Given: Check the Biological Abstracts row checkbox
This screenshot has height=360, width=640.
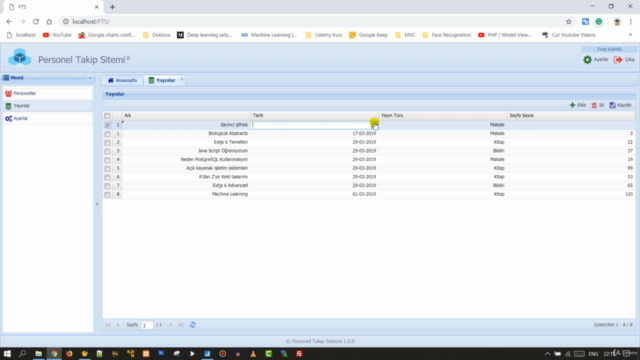Looking at the screenshot, I should pyautogui.click(x=107, y=134).
